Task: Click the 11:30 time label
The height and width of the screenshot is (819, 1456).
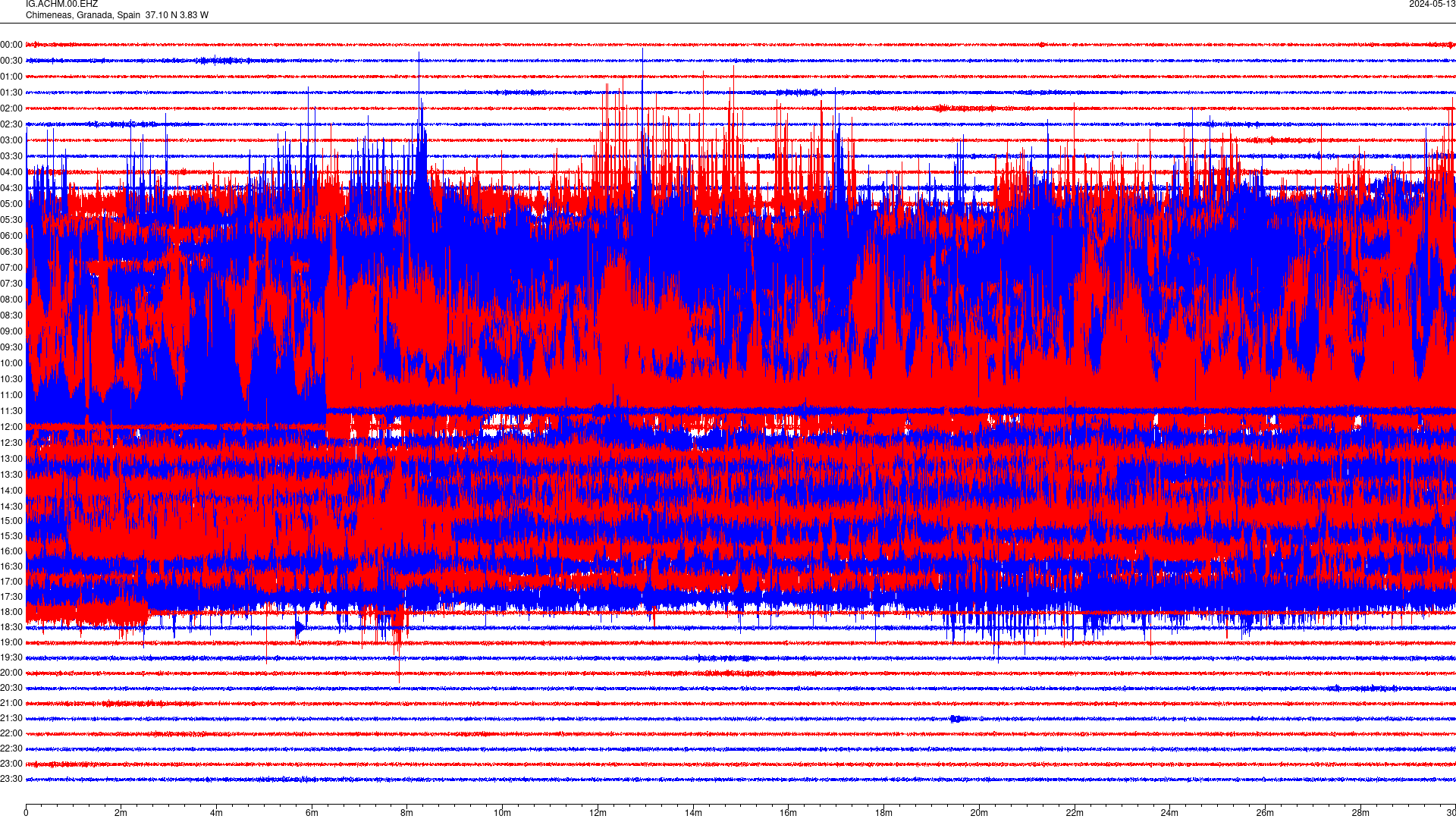Action: pos(11,411)
